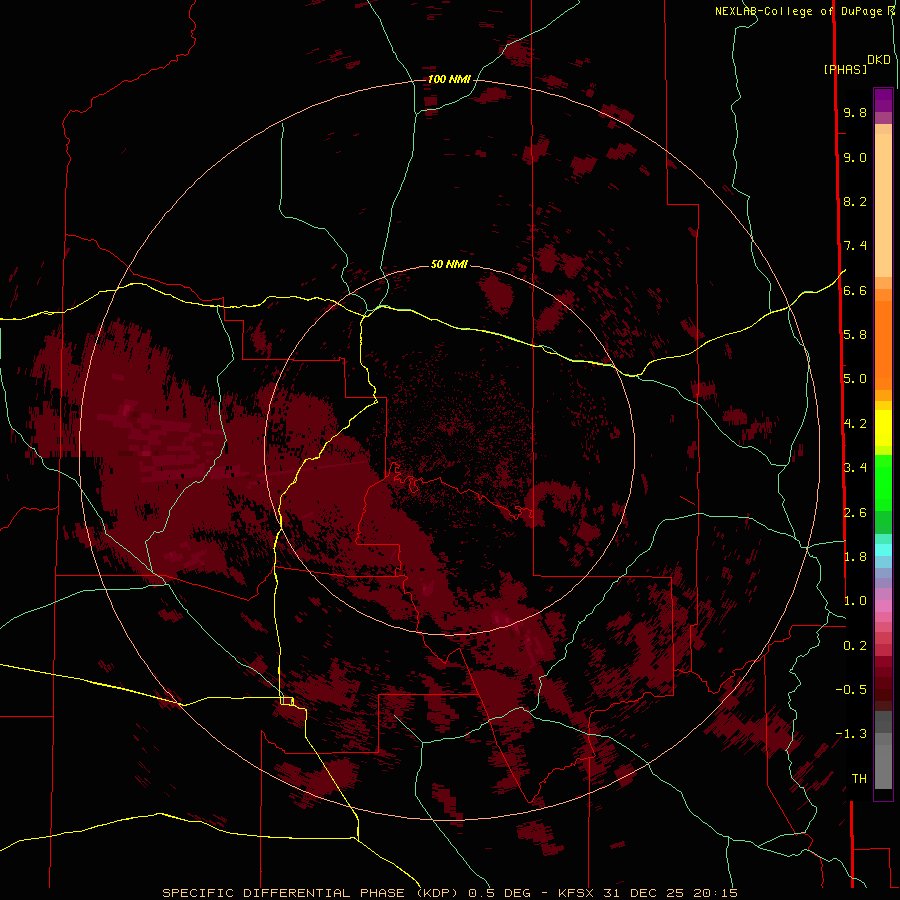Click the Specific Differential Phase caption at bottom
The height and width of the screenshot is (900, 900).
[450, 893]
